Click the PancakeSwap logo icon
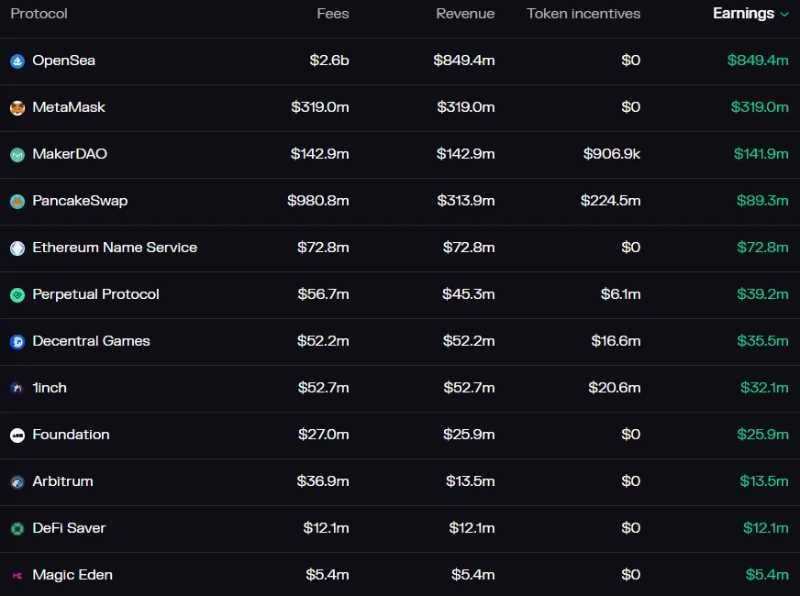This screenshot has height=596, width=800. 17,201
